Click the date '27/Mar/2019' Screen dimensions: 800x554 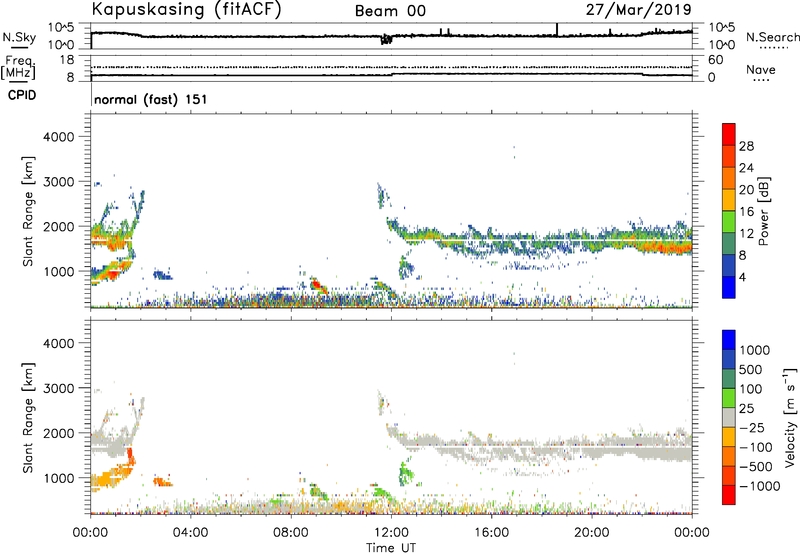coord(638,10)
